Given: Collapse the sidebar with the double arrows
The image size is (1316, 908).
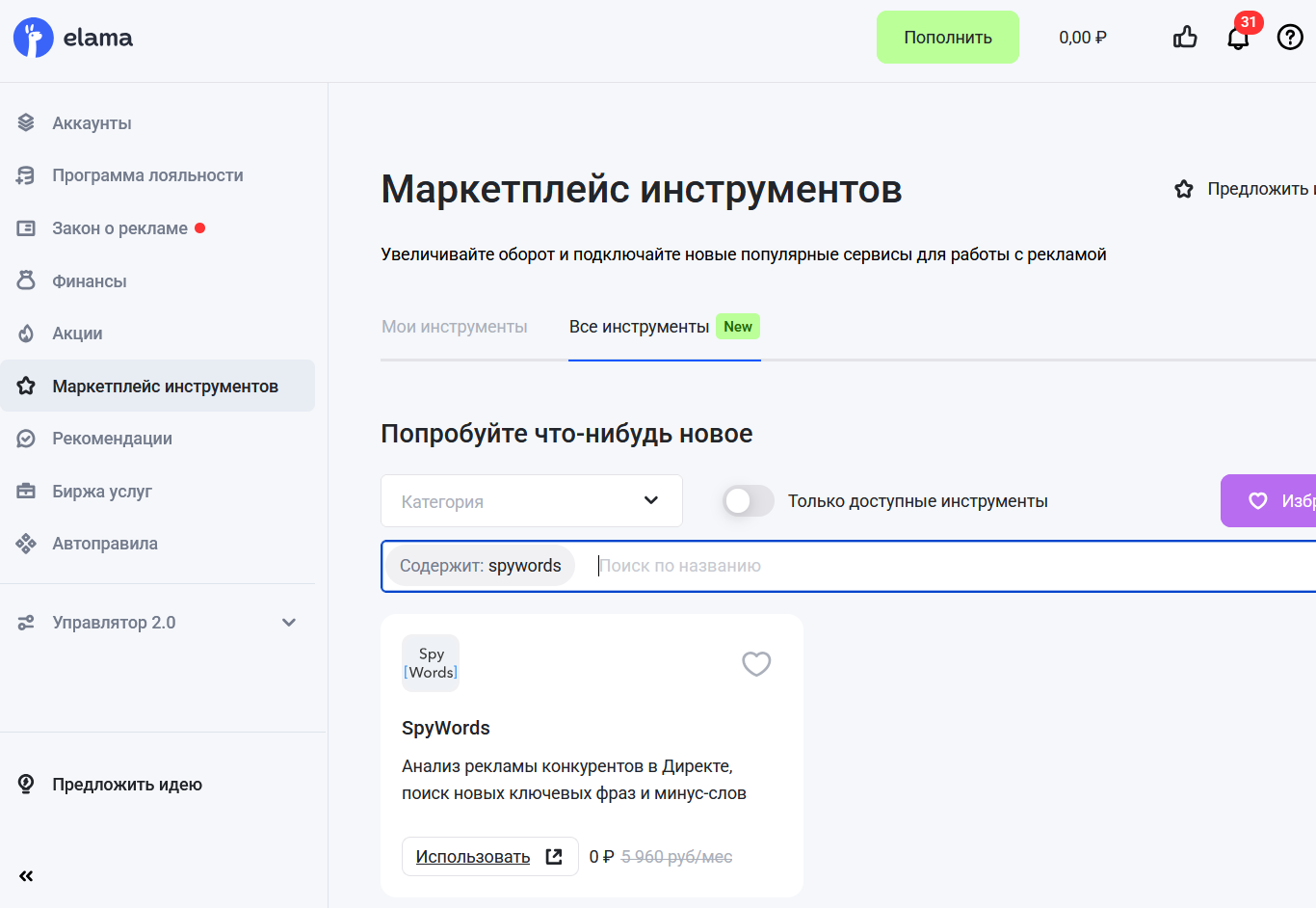Looking at the screenshot, I should (26, 875).
